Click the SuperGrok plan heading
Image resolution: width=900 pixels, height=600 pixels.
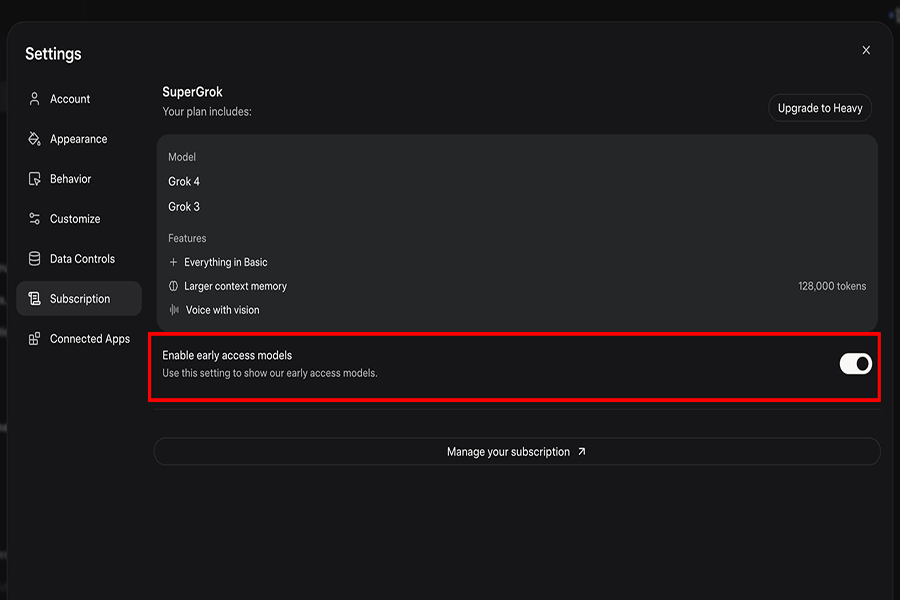point(192,92)
